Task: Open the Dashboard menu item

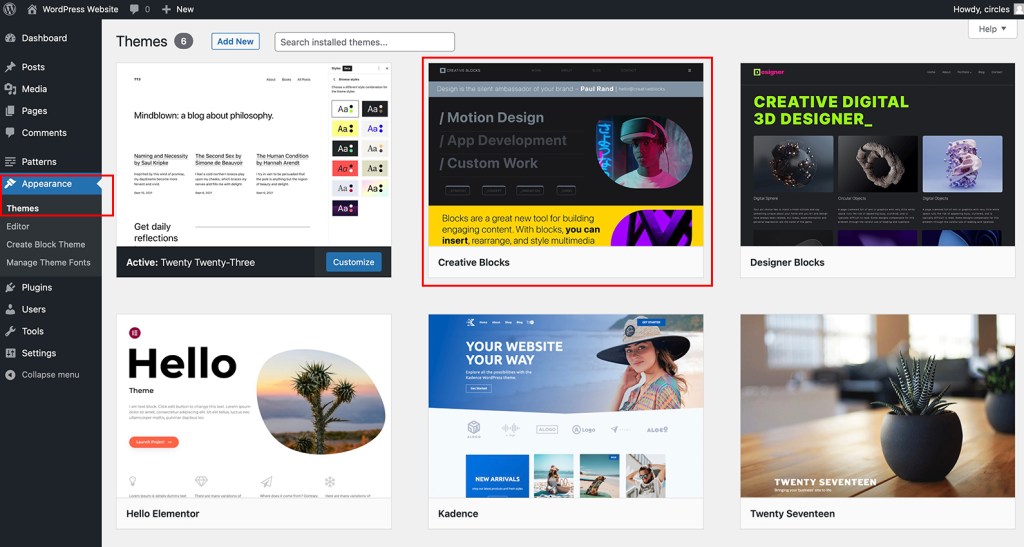Action: (44, 38)
